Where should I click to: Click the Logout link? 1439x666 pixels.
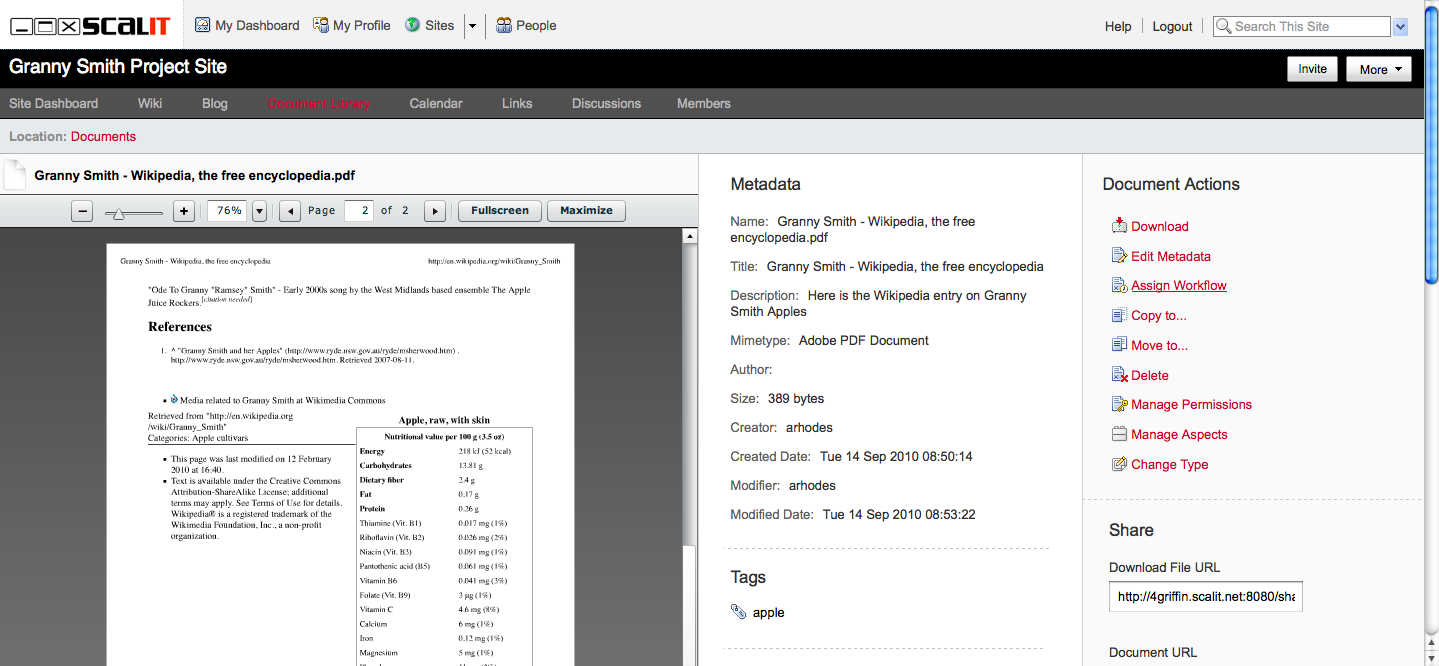coord(1172,27)
